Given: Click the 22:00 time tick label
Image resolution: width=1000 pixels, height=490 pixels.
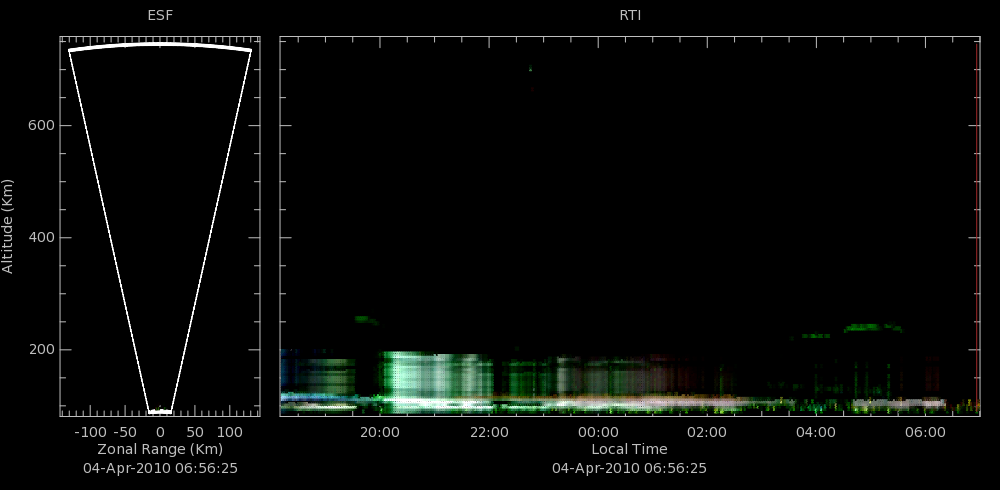Looking at the screenshot, I should pyautogui.click(x=489, y=432).
